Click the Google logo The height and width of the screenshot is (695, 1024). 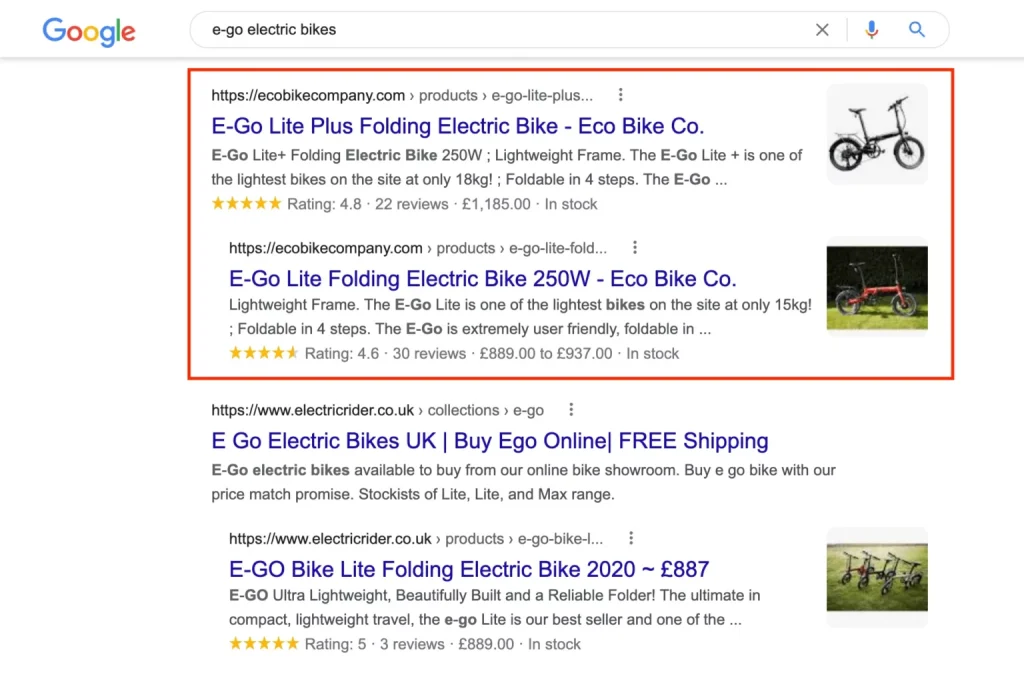(89, 31)
